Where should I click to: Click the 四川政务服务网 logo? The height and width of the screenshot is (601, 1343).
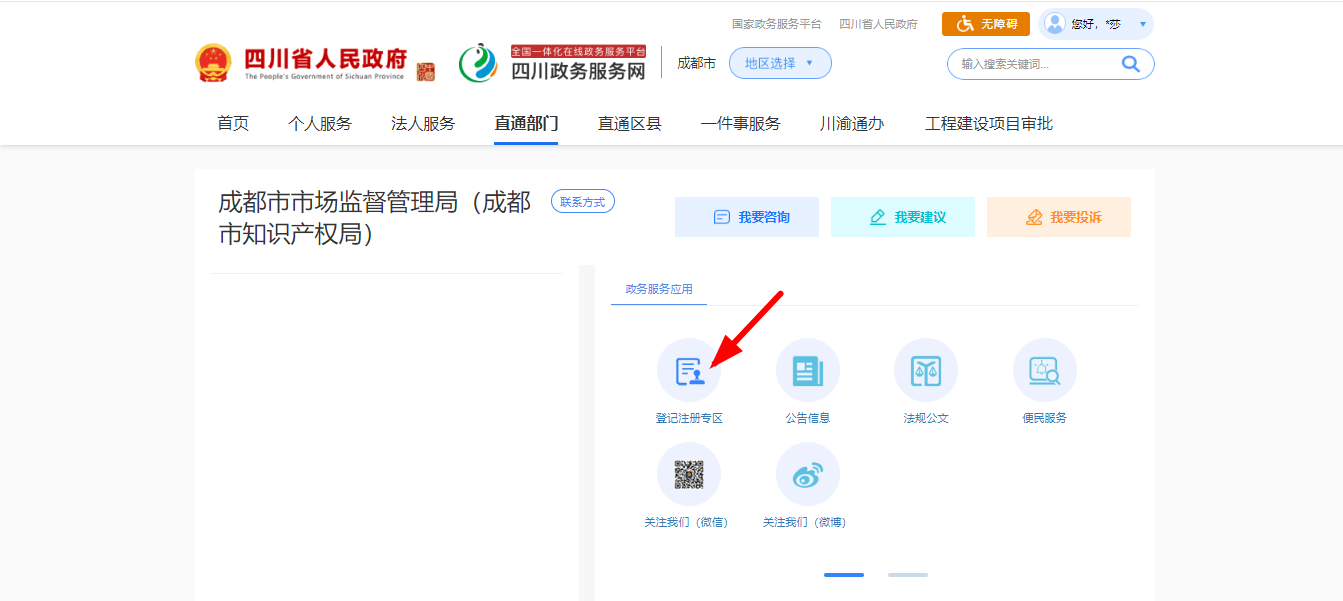point(553,64)
